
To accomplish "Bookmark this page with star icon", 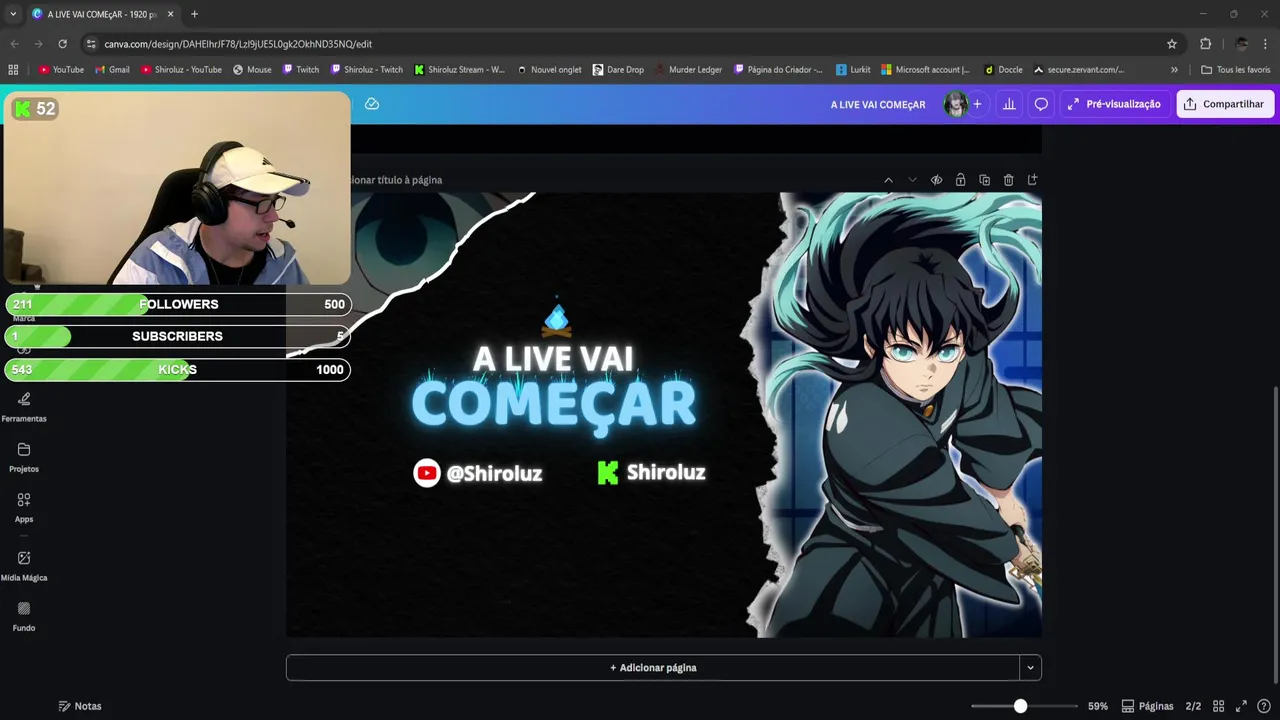I will click(1172, 44).
